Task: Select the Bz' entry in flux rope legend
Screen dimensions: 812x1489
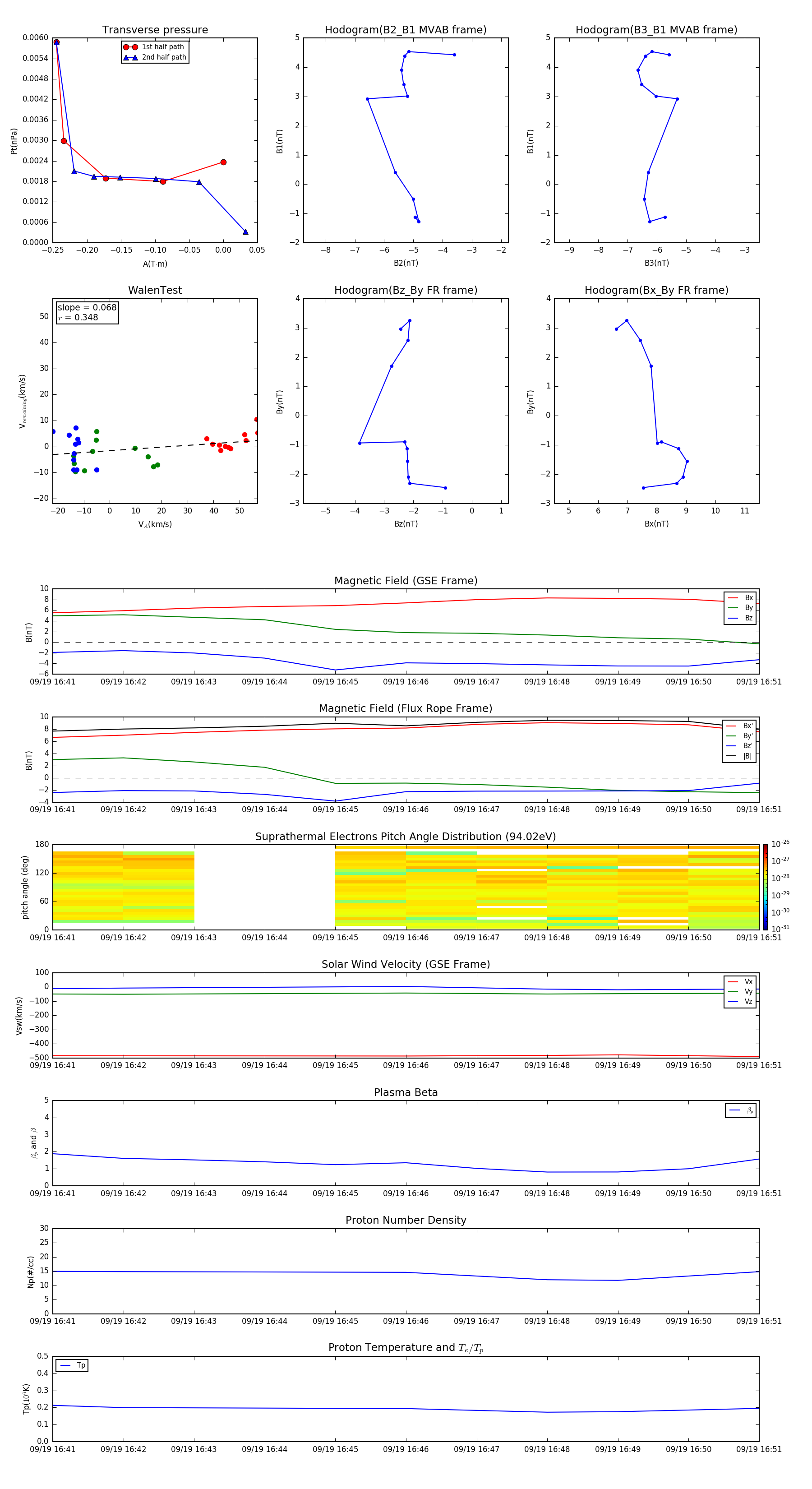Action: pos(740,746)
